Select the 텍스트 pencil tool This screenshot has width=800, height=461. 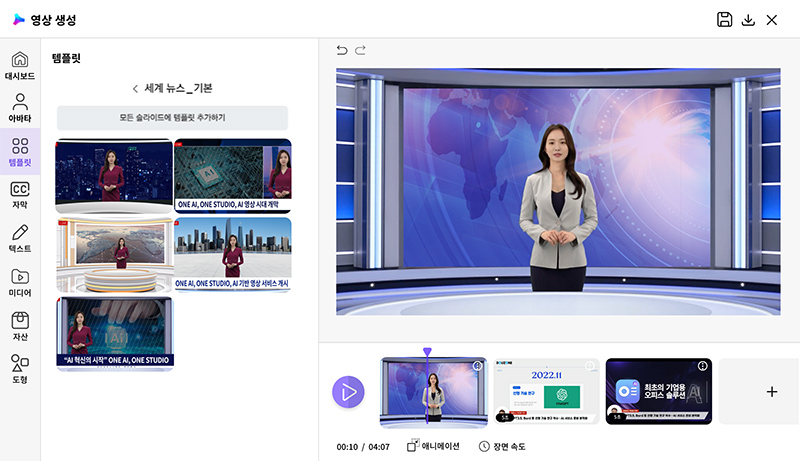point(20,238)
